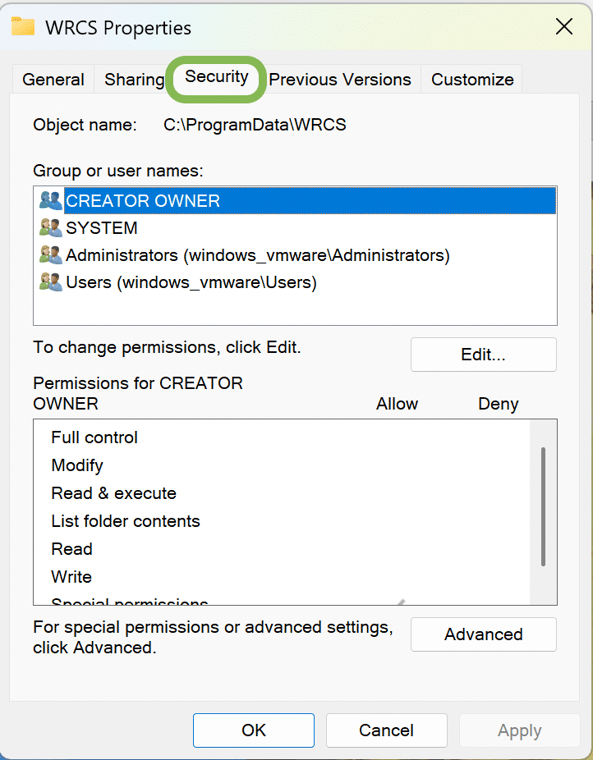Open the Customize tab
Image resolution: width=593 pixels, height=760 pixels.
pos(472,79)
